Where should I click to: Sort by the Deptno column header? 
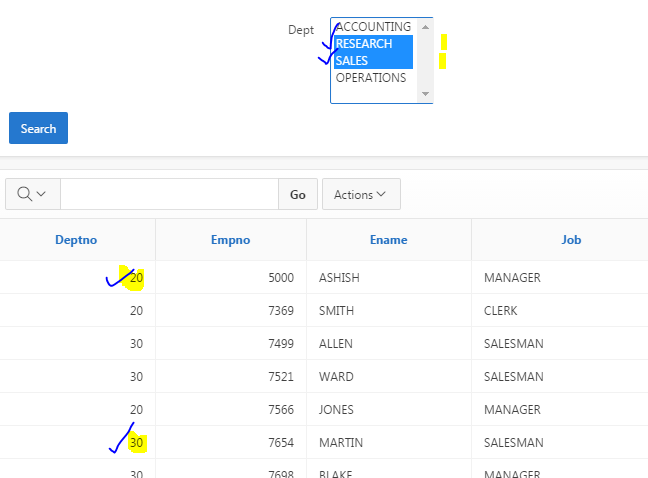pos(76,240)
